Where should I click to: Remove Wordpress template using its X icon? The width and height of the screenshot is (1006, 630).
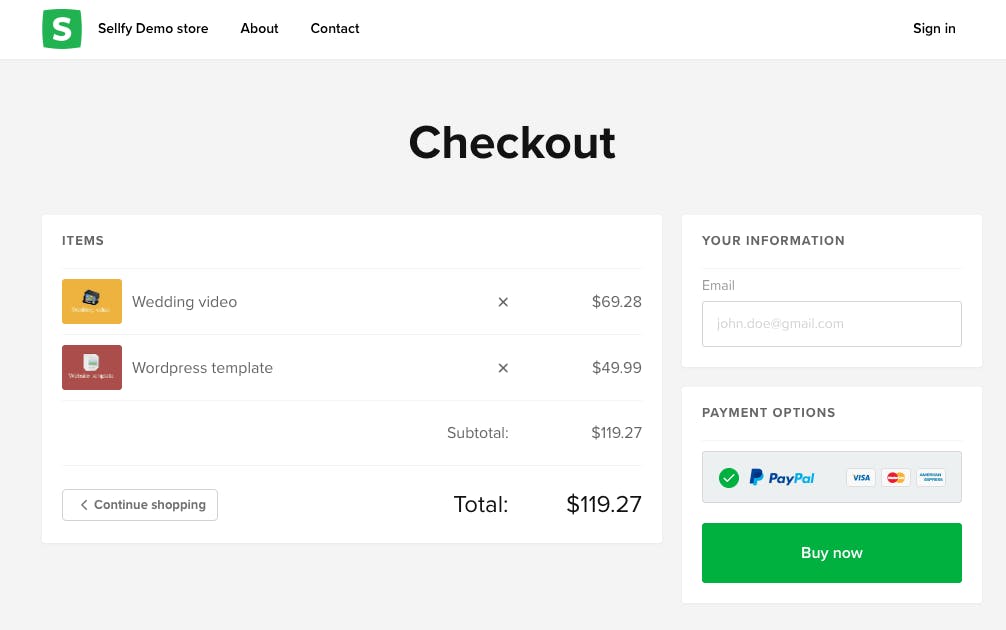tap(503, 368)
